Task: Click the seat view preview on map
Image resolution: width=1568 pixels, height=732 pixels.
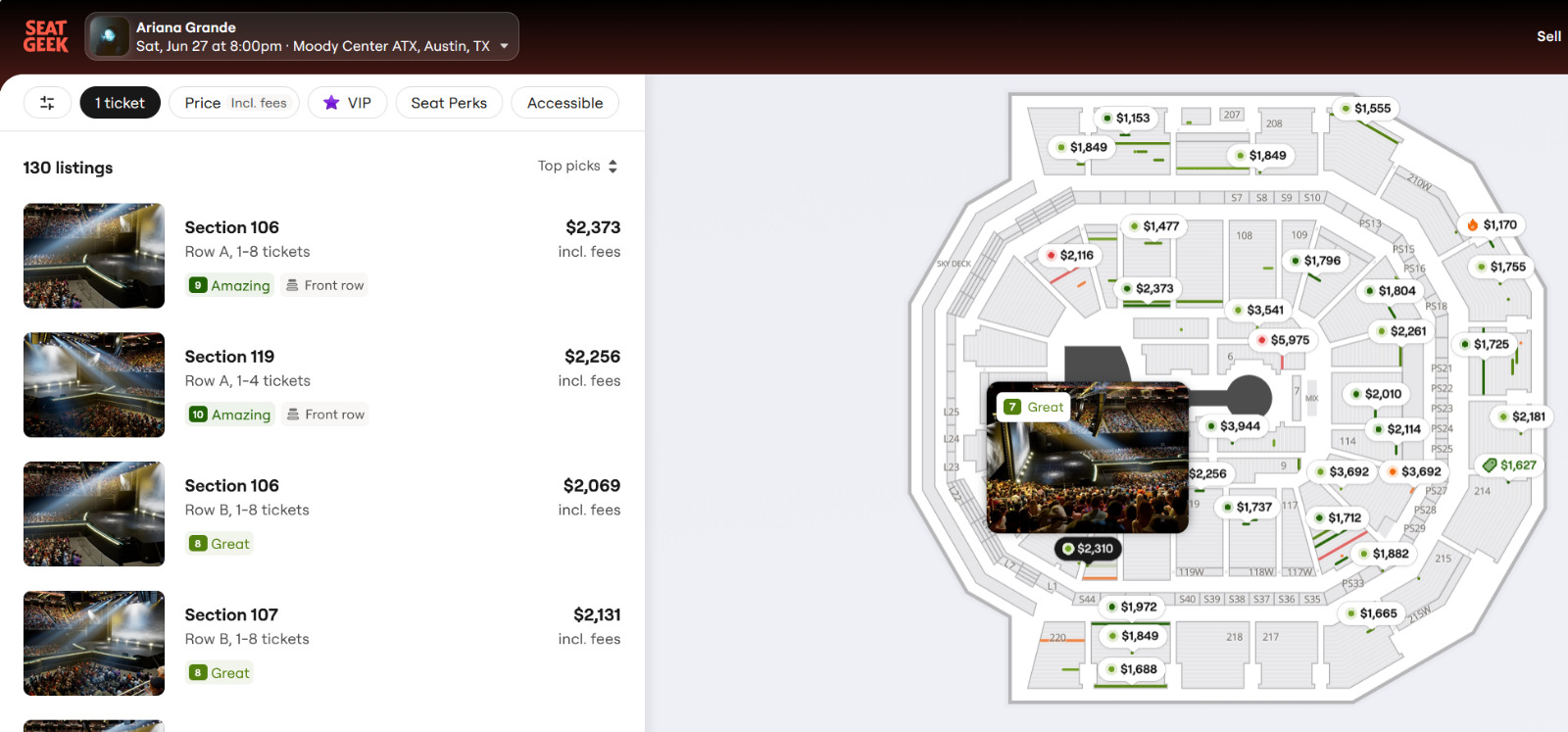Action: (x=1087, y=458)
